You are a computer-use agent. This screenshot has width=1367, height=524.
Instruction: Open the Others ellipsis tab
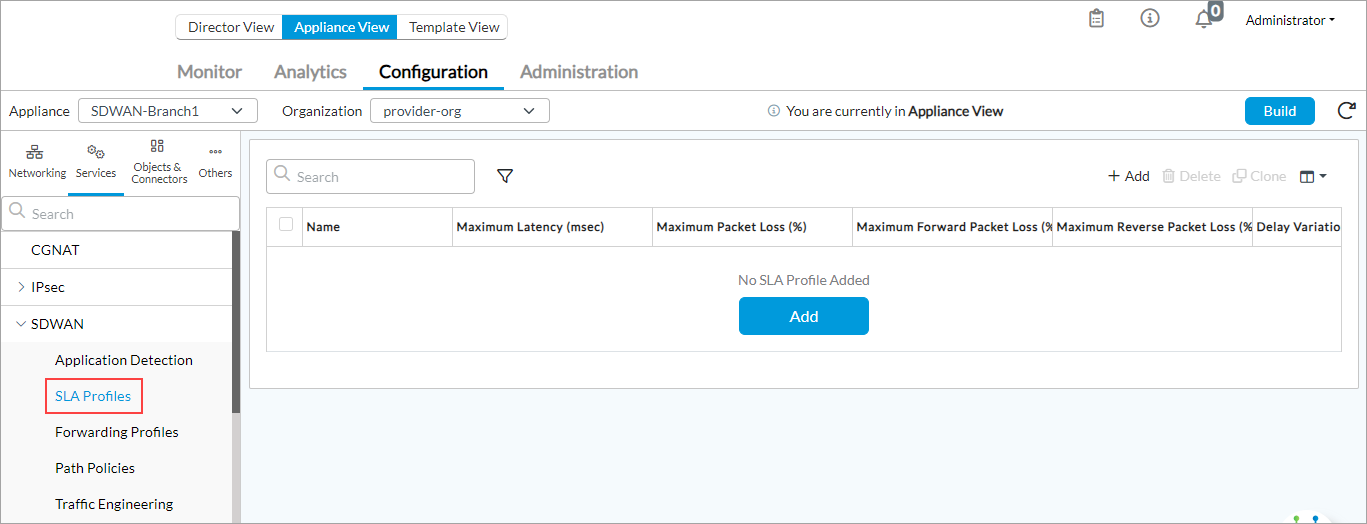click(215, 161)
